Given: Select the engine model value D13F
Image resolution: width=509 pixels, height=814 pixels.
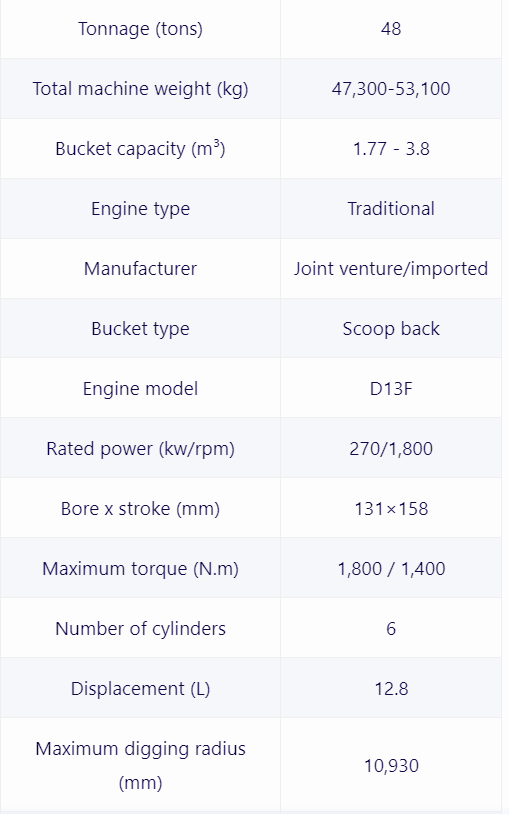Looking at the screenshot, I should pos(391,388).
